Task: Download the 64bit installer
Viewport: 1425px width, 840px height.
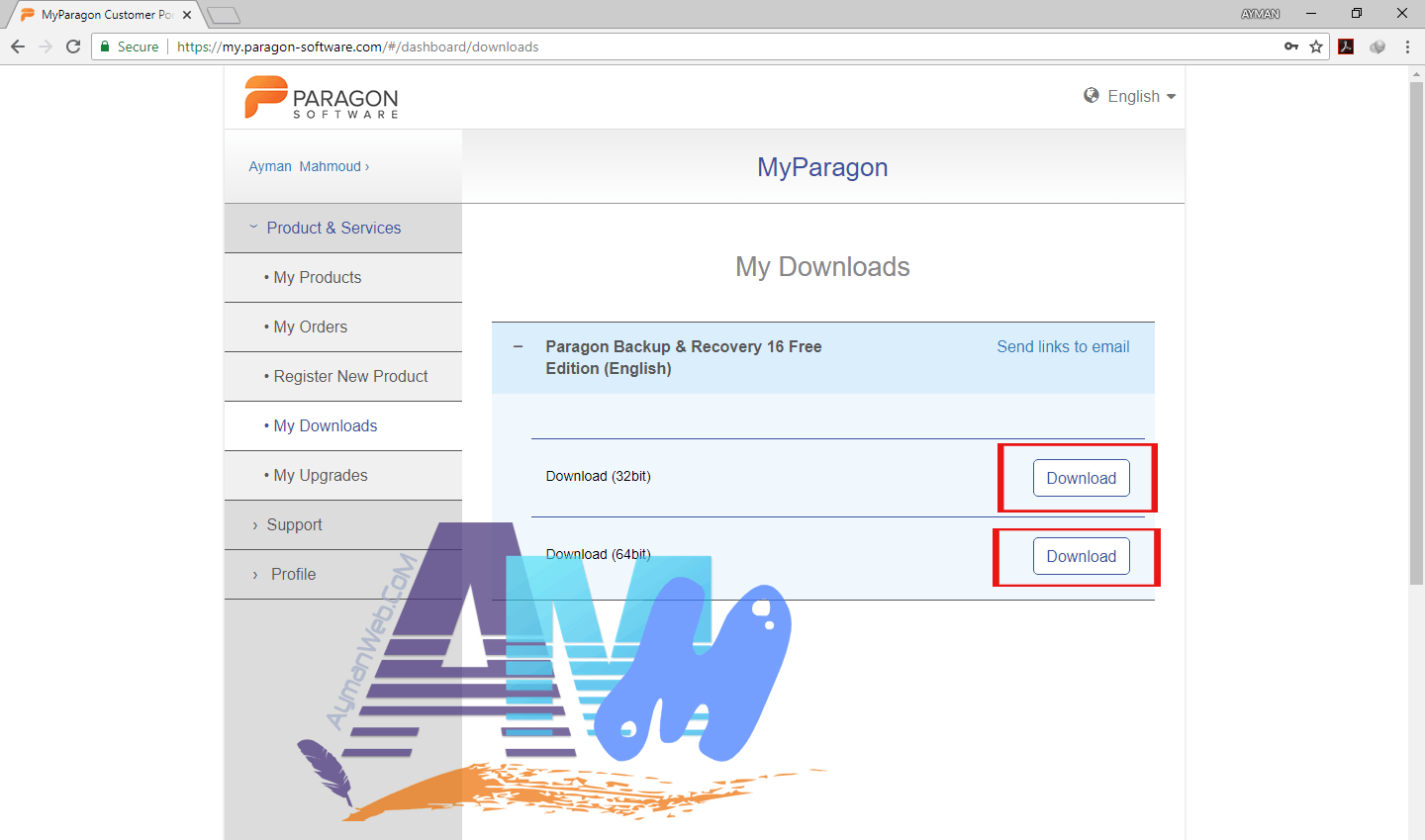Action: [x=1081, y=556]
